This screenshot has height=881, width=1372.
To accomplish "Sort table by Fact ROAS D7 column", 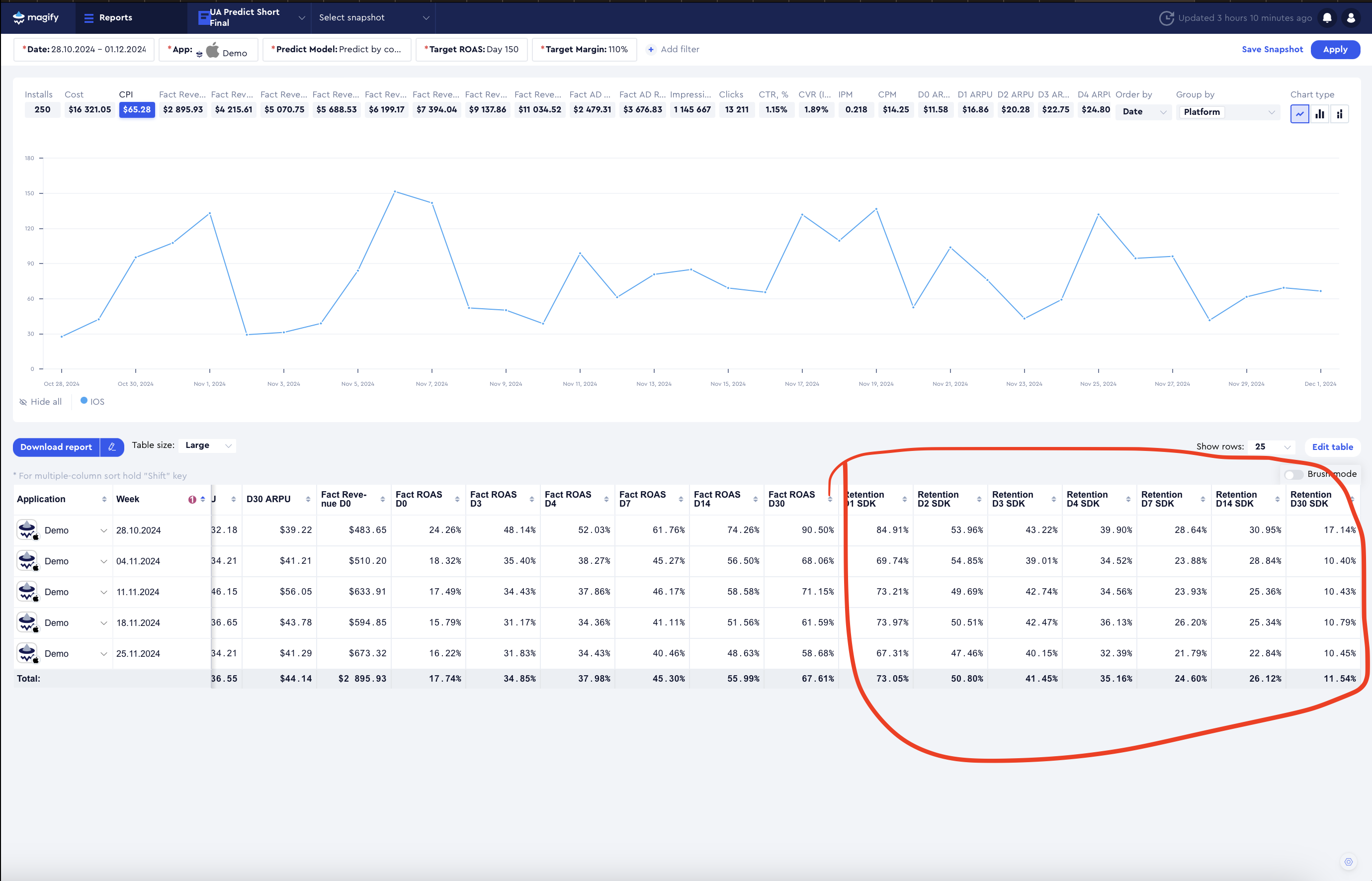I will pyautogui.click(x=681, y=500).
